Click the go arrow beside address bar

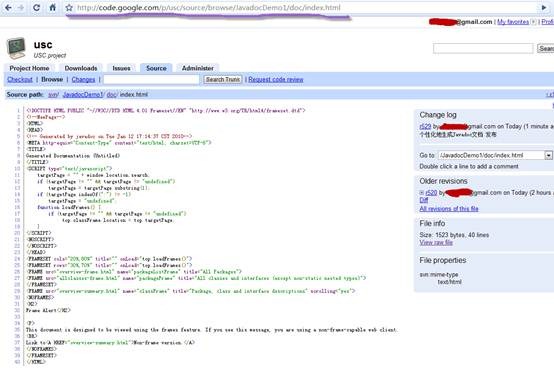[544, 7]
